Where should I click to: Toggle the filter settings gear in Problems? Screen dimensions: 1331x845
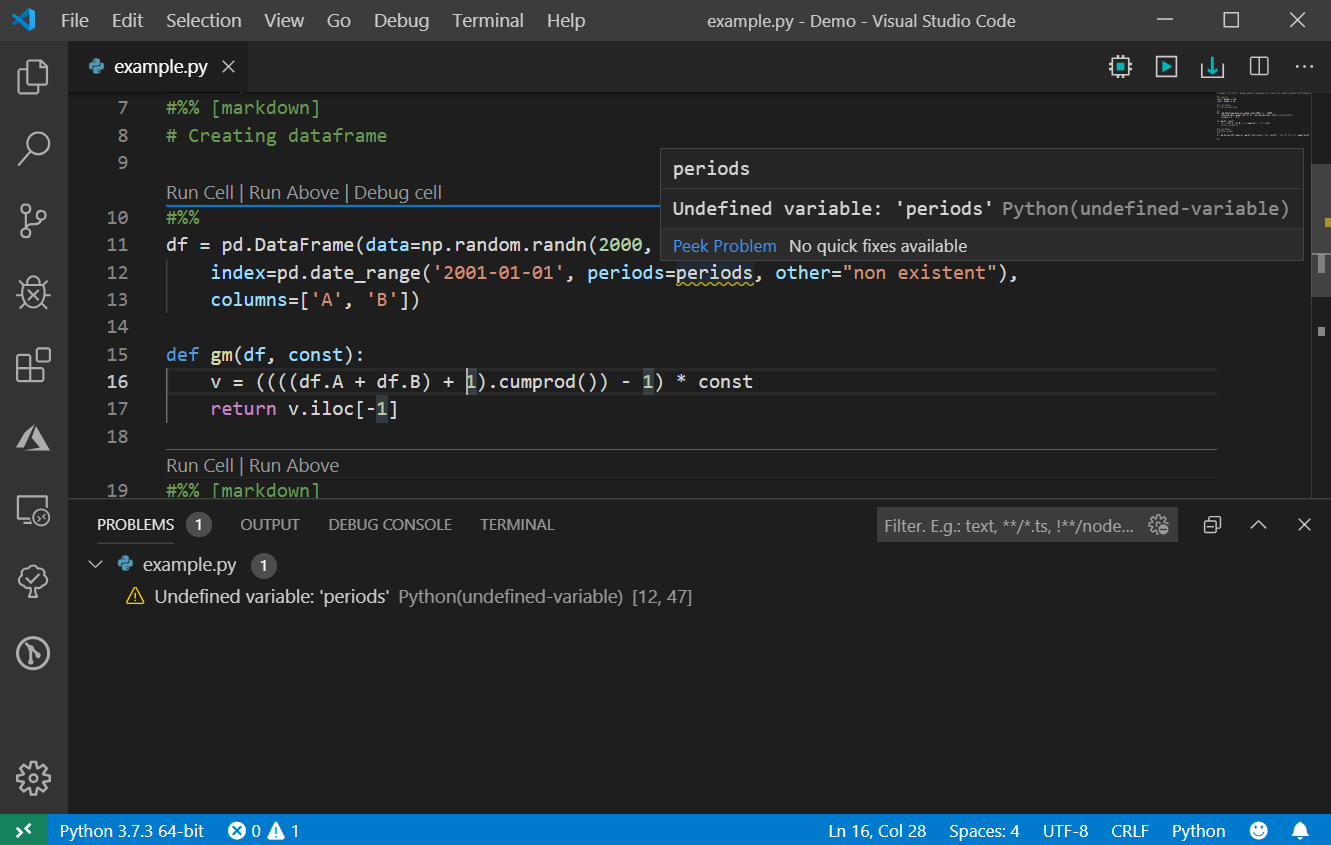click(x=1159, y=525)
